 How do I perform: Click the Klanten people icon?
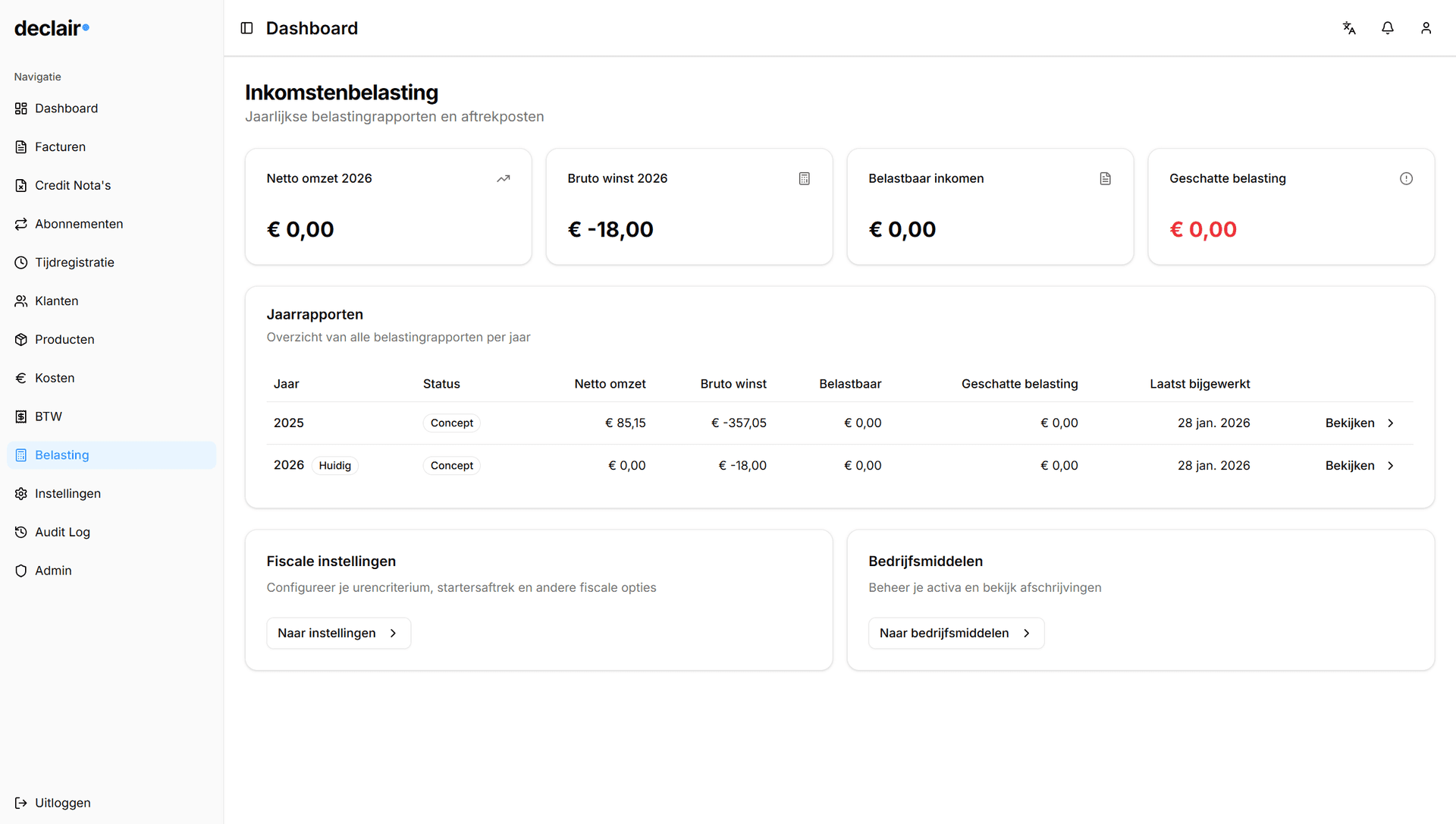click(21, 301)
